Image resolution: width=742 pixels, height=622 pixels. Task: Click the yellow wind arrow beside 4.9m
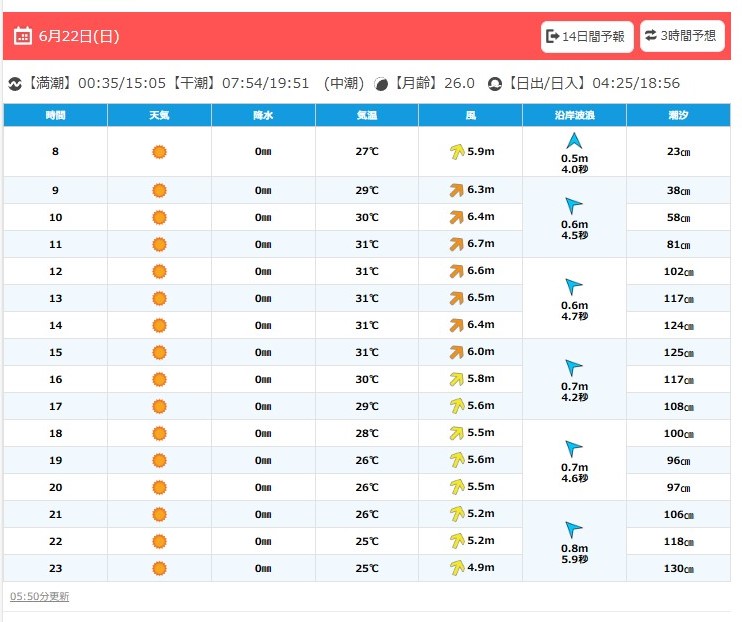coord(457,568)
